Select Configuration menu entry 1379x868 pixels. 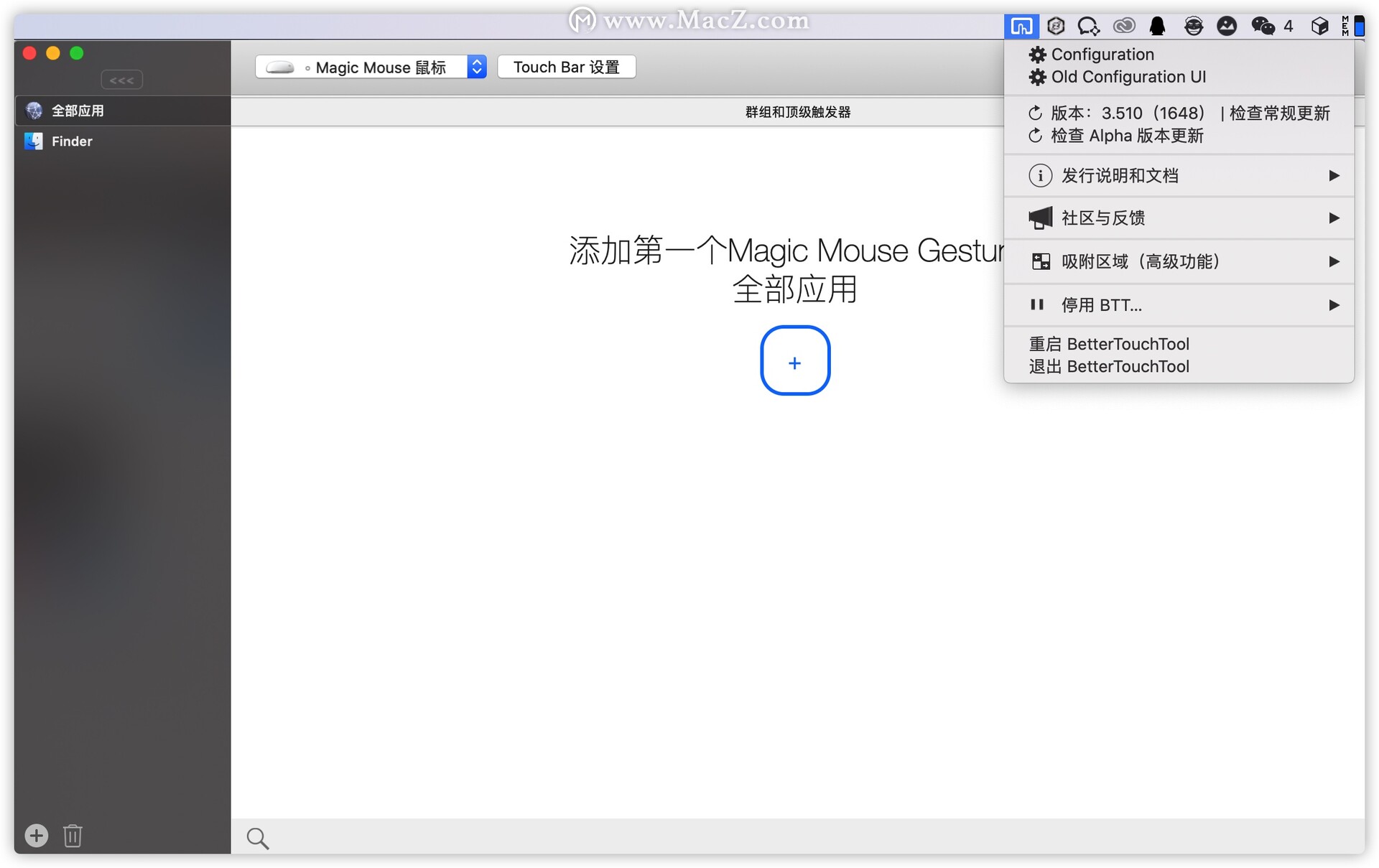click(1179, 55)
